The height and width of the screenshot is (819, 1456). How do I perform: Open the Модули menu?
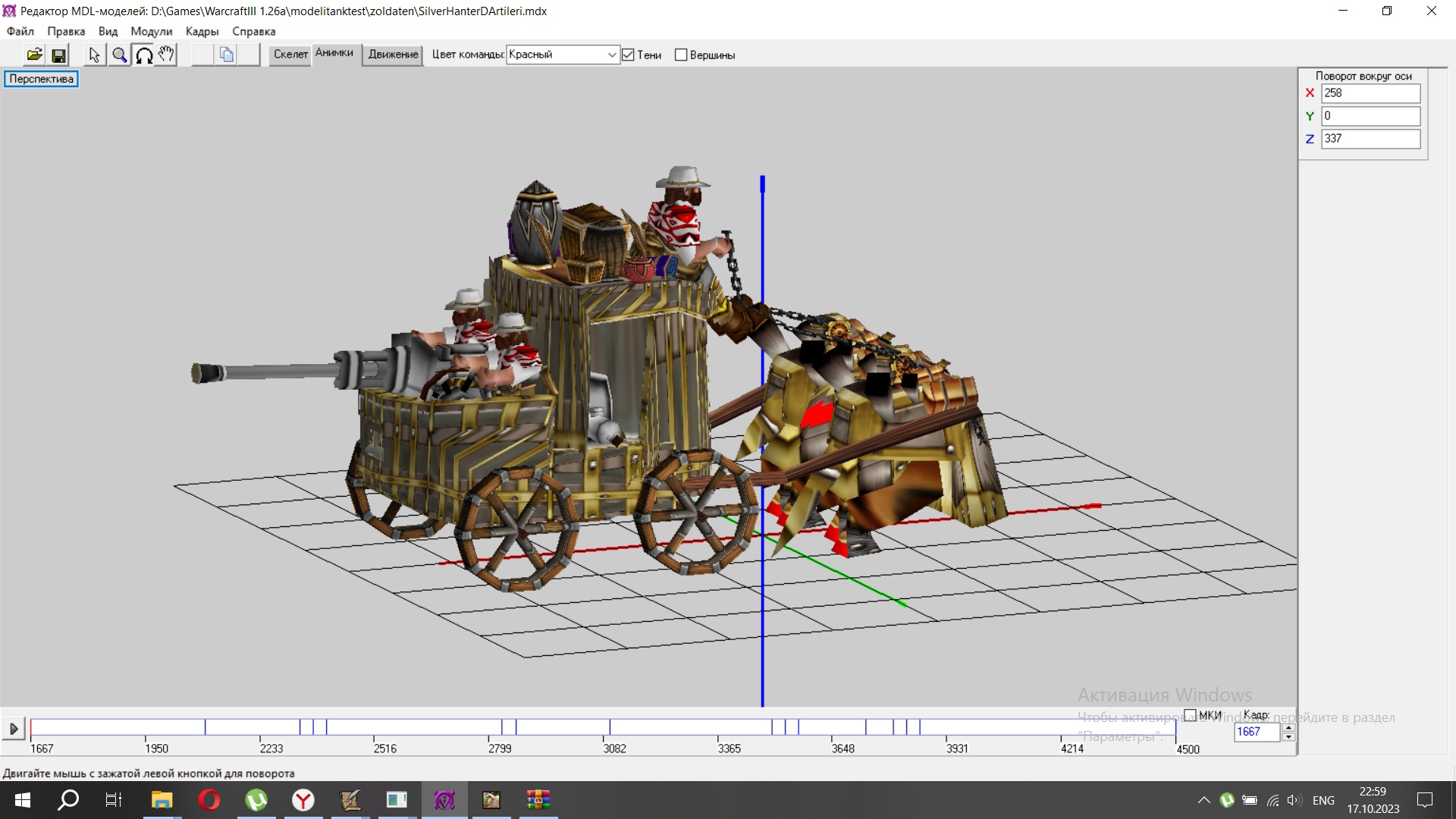click(x=151, y=31)
